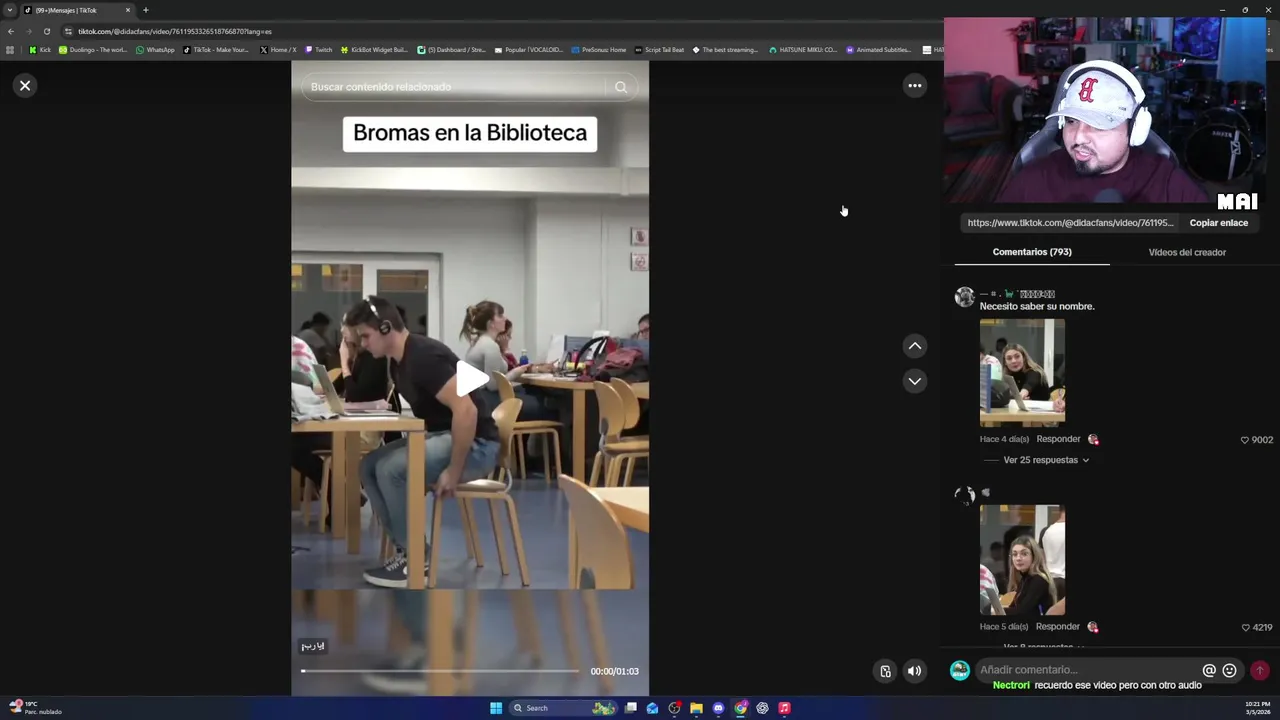The height and width of the screenshot is (720, 1280).
Task: Like the comment with 4219 likes
Action: tap(1245, 627)
